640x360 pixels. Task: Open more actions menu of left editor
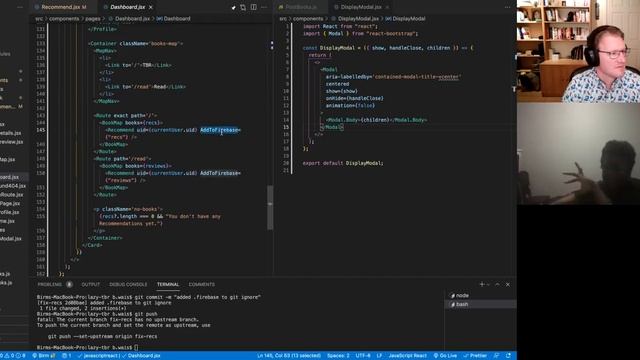point(264,7)
